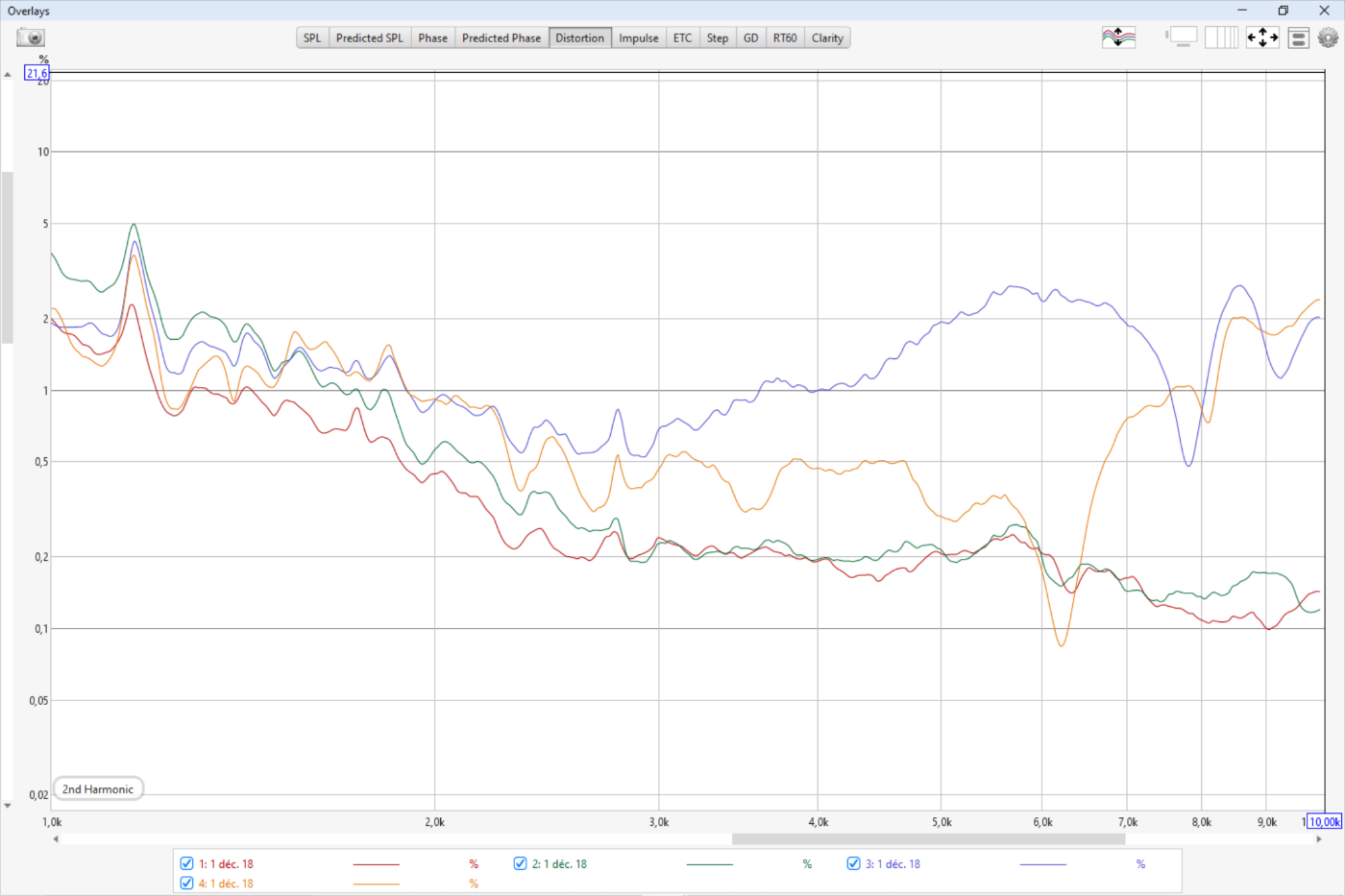Open the graph controls panel icon

pos(1298,37)
